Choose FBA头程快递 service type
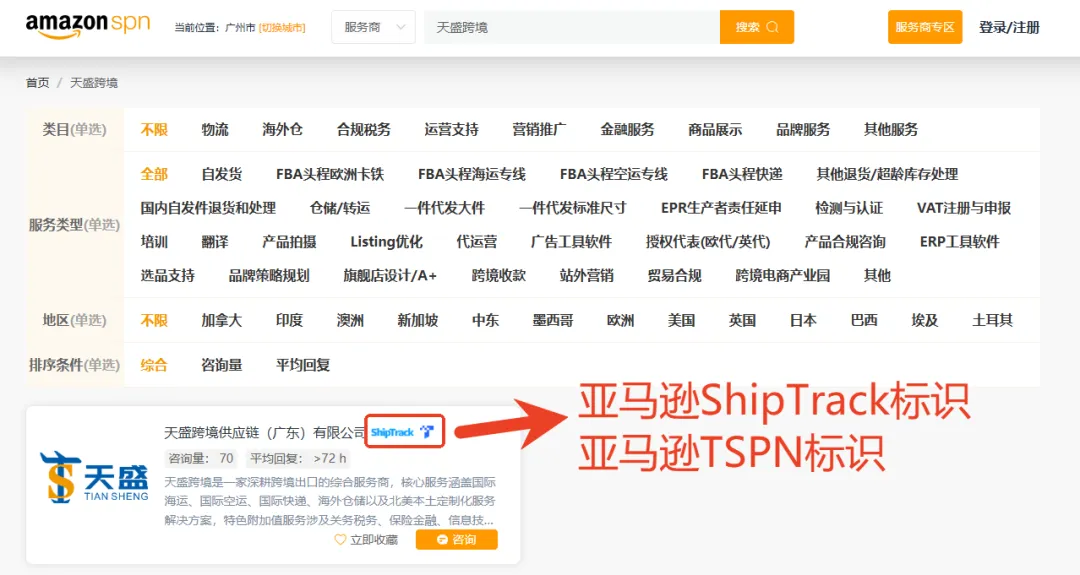The height and width of the screenshot is (575, 1080). (x=742, y=174)
